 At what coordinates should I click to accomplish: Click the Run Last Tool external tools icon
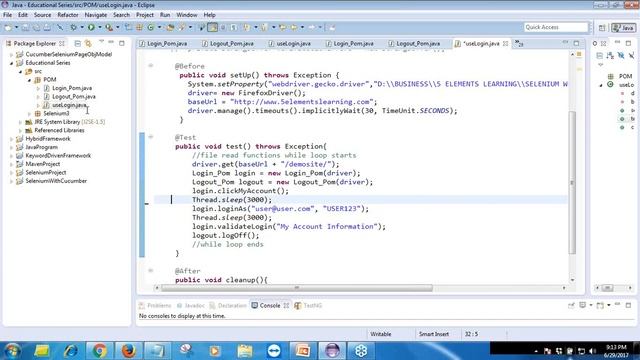pyautogui.click(x=109, y=27)
